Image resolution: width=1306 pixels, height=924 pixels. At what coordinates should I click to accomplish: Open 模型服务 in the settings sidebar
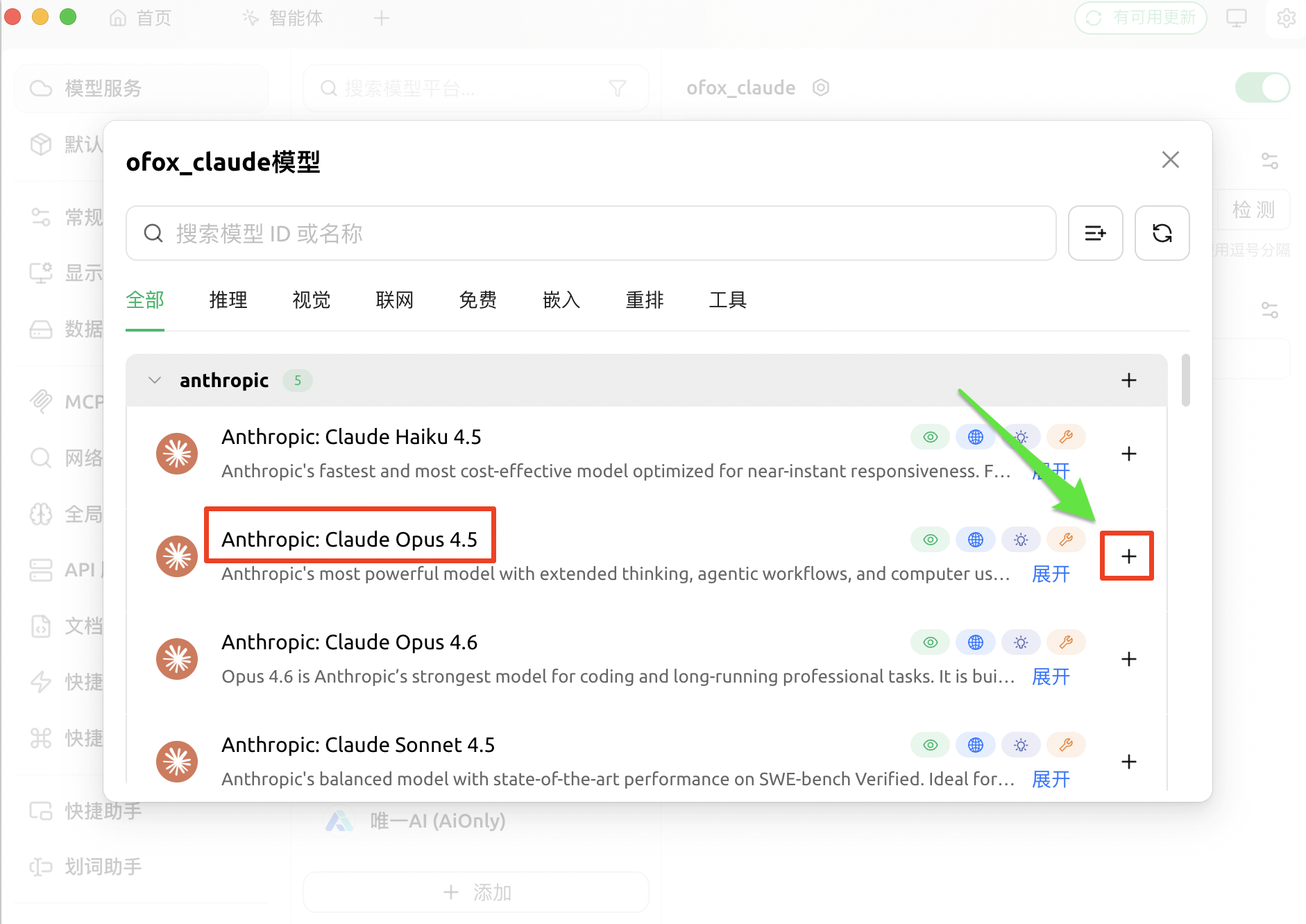click(141, 88)
